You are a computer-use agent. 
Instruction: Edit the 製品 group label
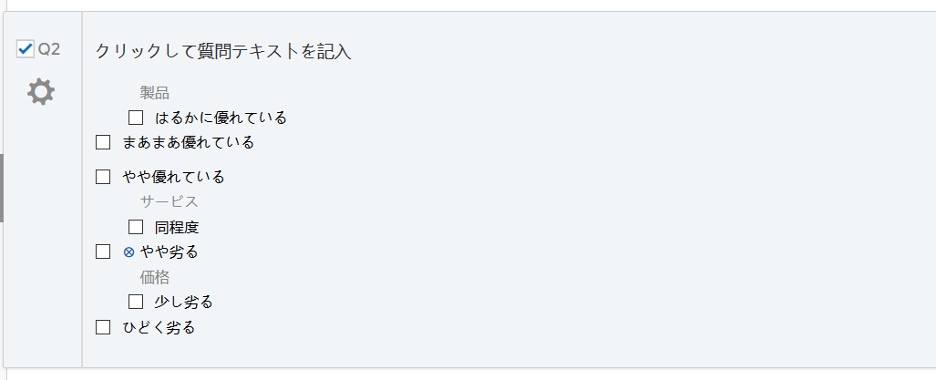[155, 92]
